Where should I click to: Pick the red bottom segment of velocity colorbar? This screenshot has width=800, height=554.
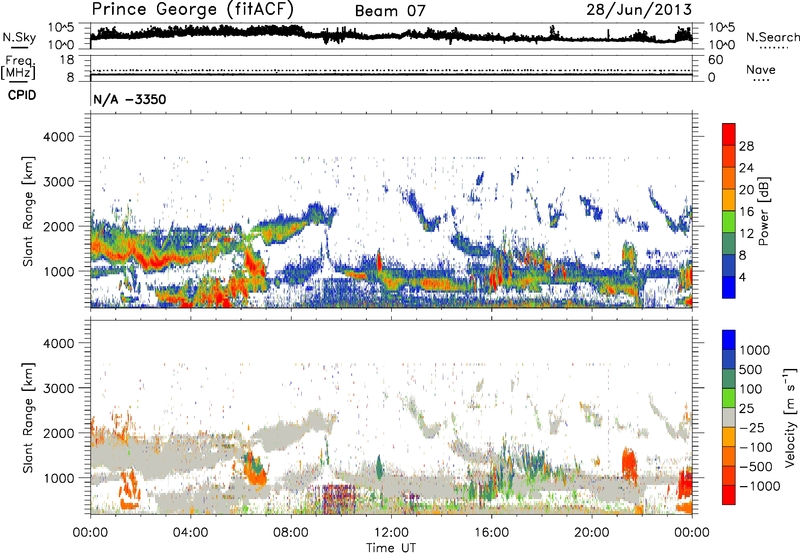[x=729, y=495]
